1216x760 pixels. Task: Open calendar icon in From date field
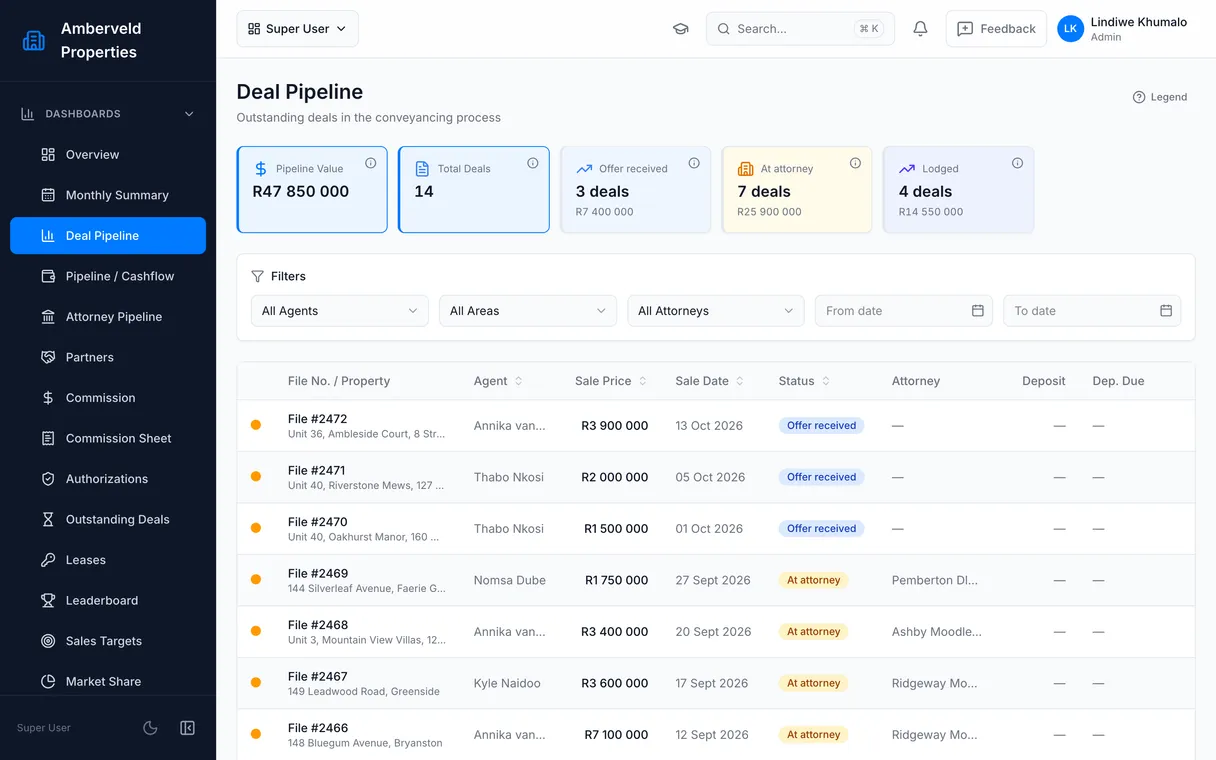tap(978, 311)
